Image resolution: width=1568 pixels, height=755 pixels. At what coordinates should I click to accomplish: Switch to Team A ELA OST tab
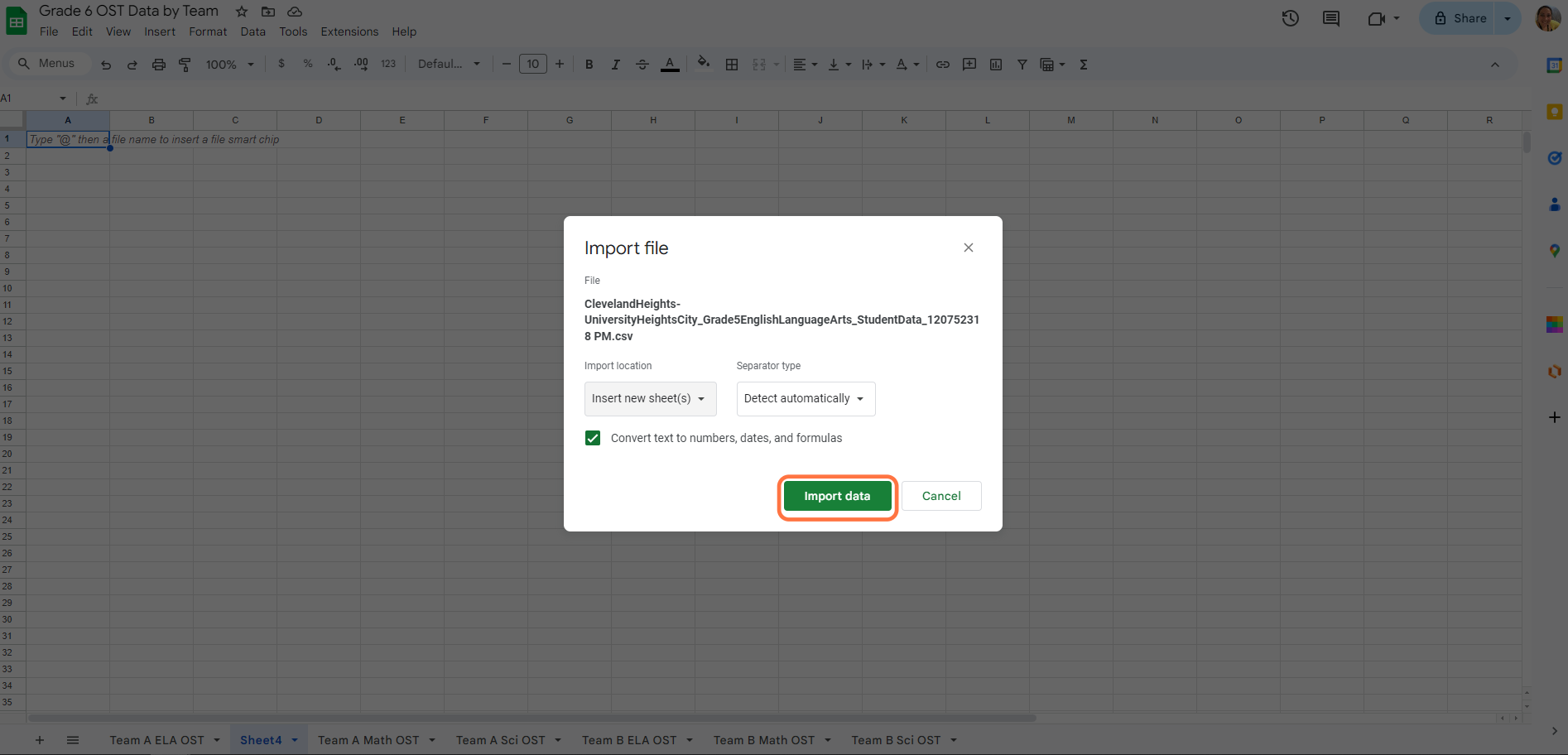point(156,740)
